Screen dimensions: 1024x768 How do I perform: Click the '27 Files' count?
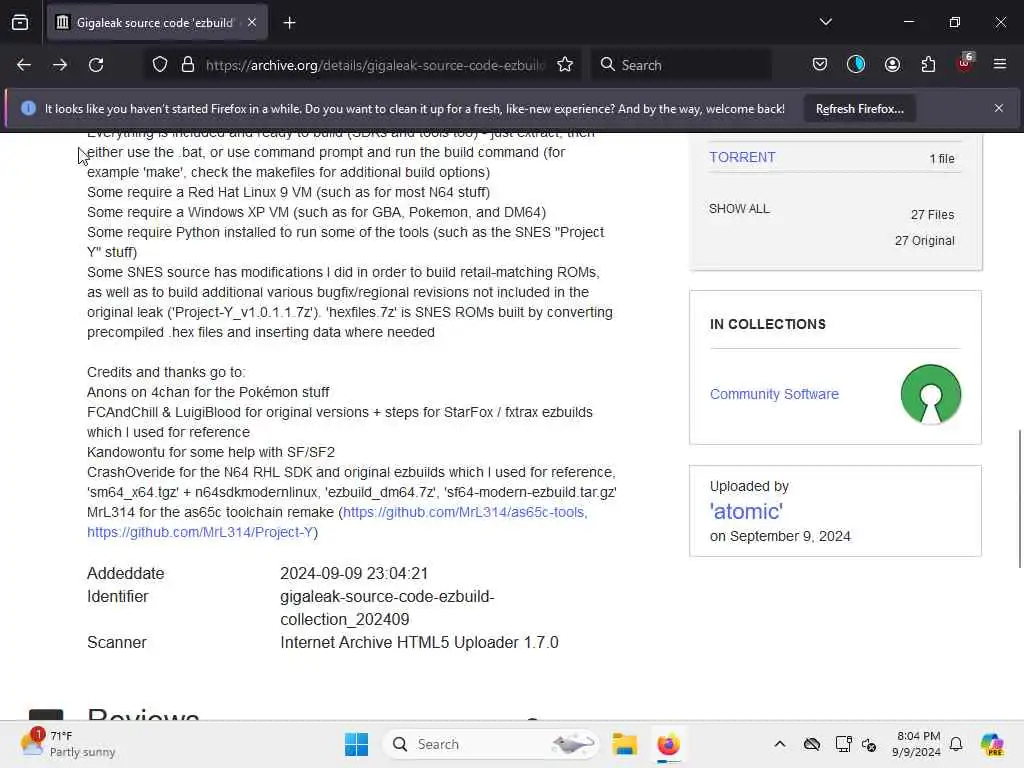[x=932, y=215]
